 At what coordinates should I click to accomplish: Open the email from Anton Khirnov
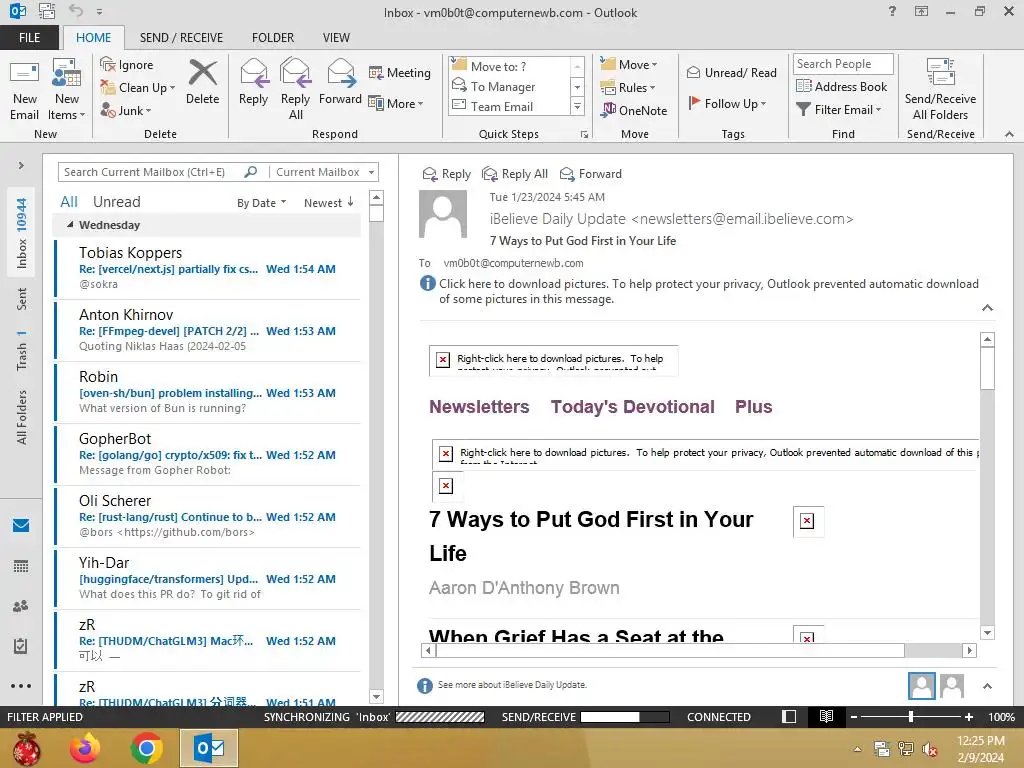coord(208,330)
